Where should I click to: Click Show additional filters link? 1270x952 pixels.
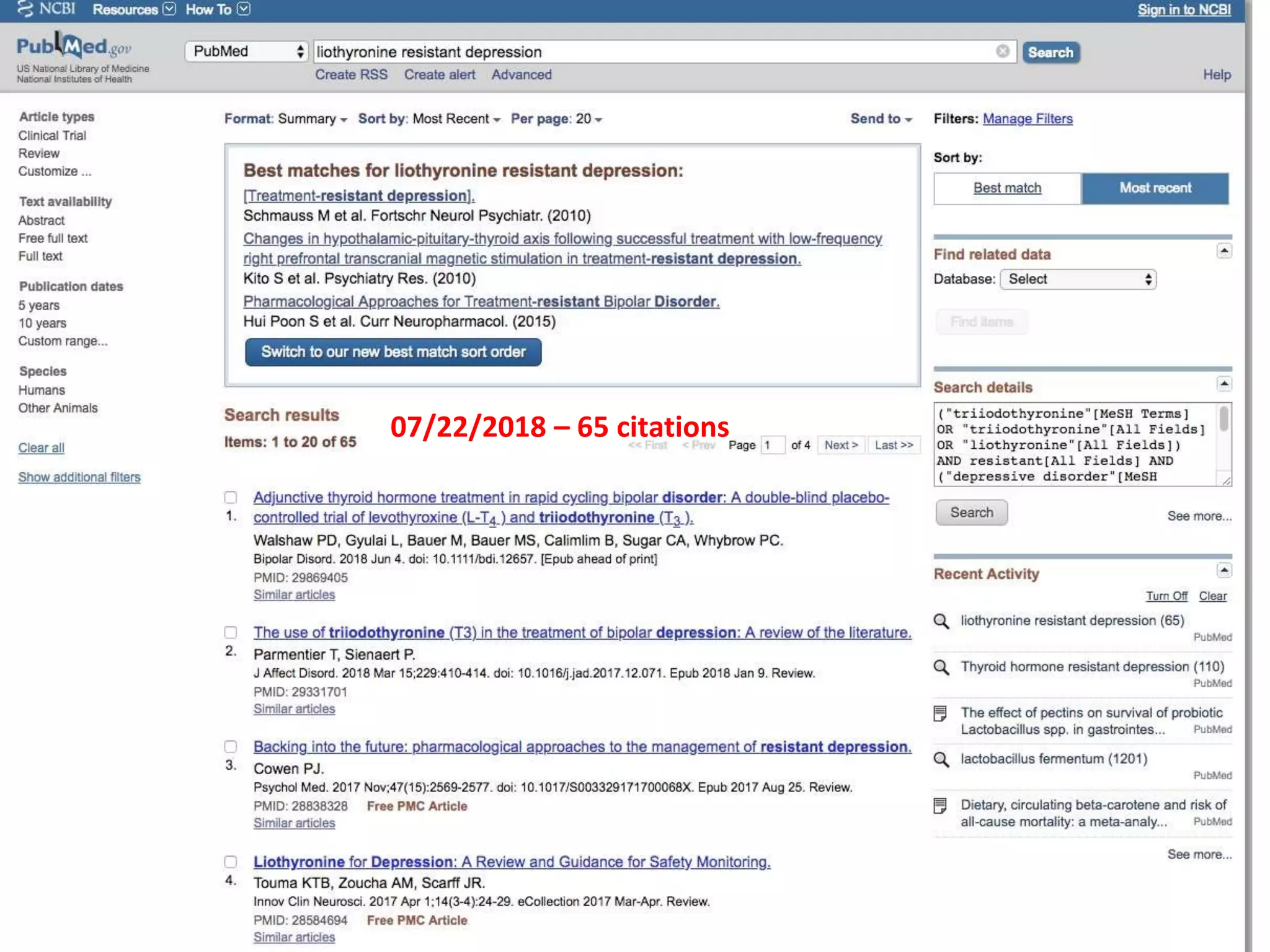[x=79, y=477]
